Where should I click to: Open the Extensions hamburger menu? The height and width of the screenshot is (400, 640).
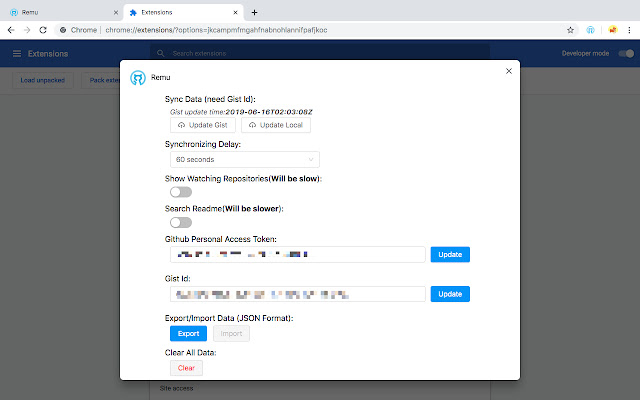[x=17, y=53]
